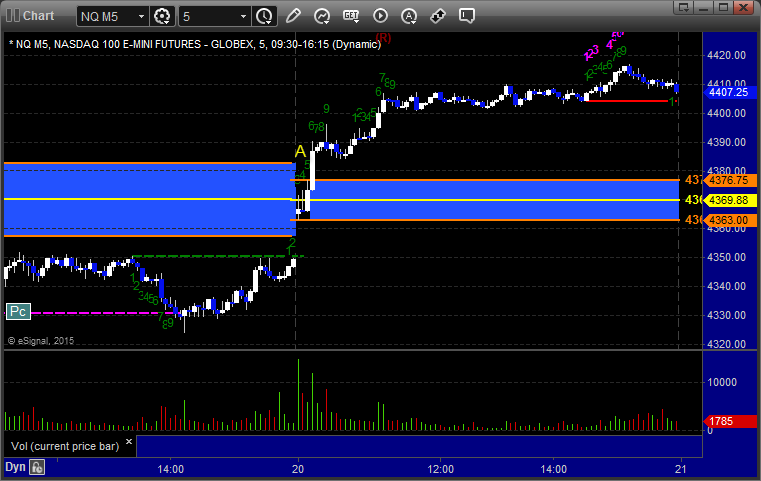
Task: Open the time template clock menu
Action: point(265,16)
